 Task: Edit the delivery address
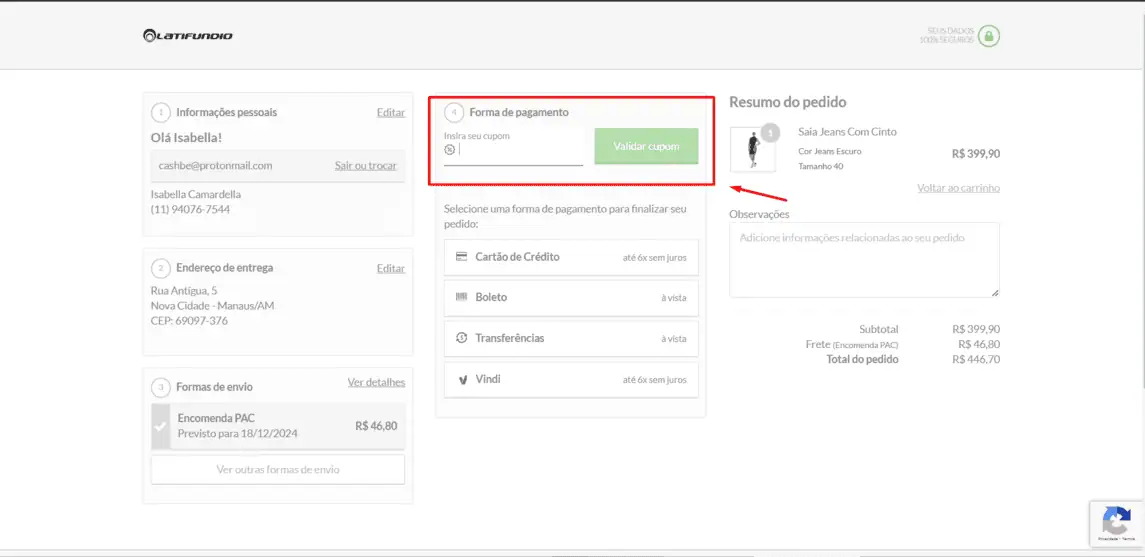click(391, 268)
